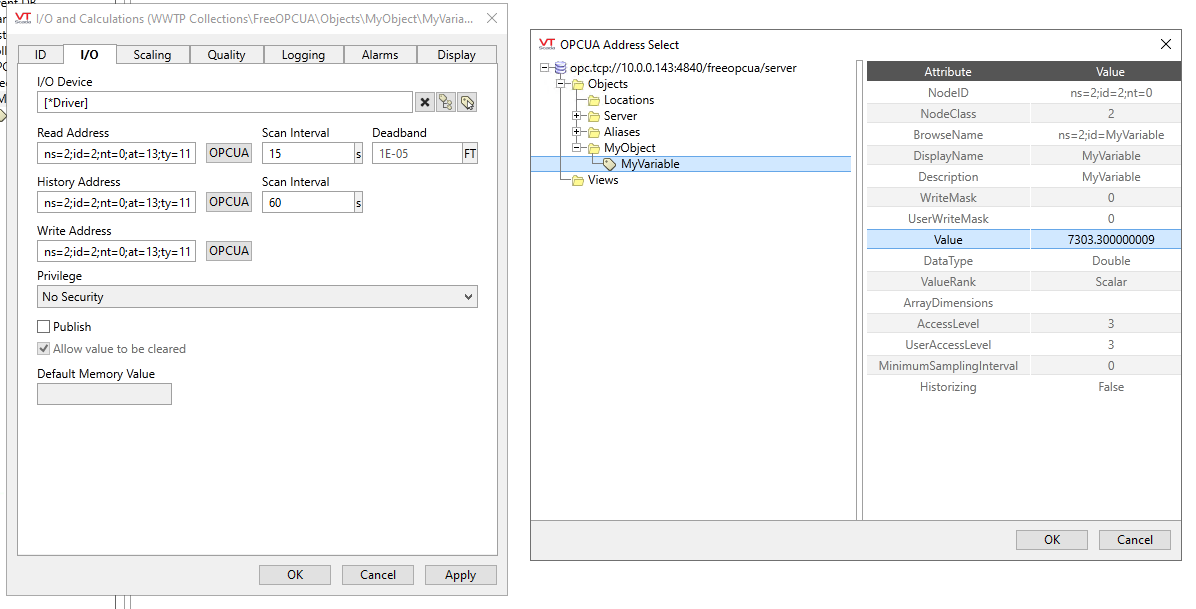Expand the Aliases folder node
Viewport: 1196px width, 609px height.
click(x=577, y=132)
